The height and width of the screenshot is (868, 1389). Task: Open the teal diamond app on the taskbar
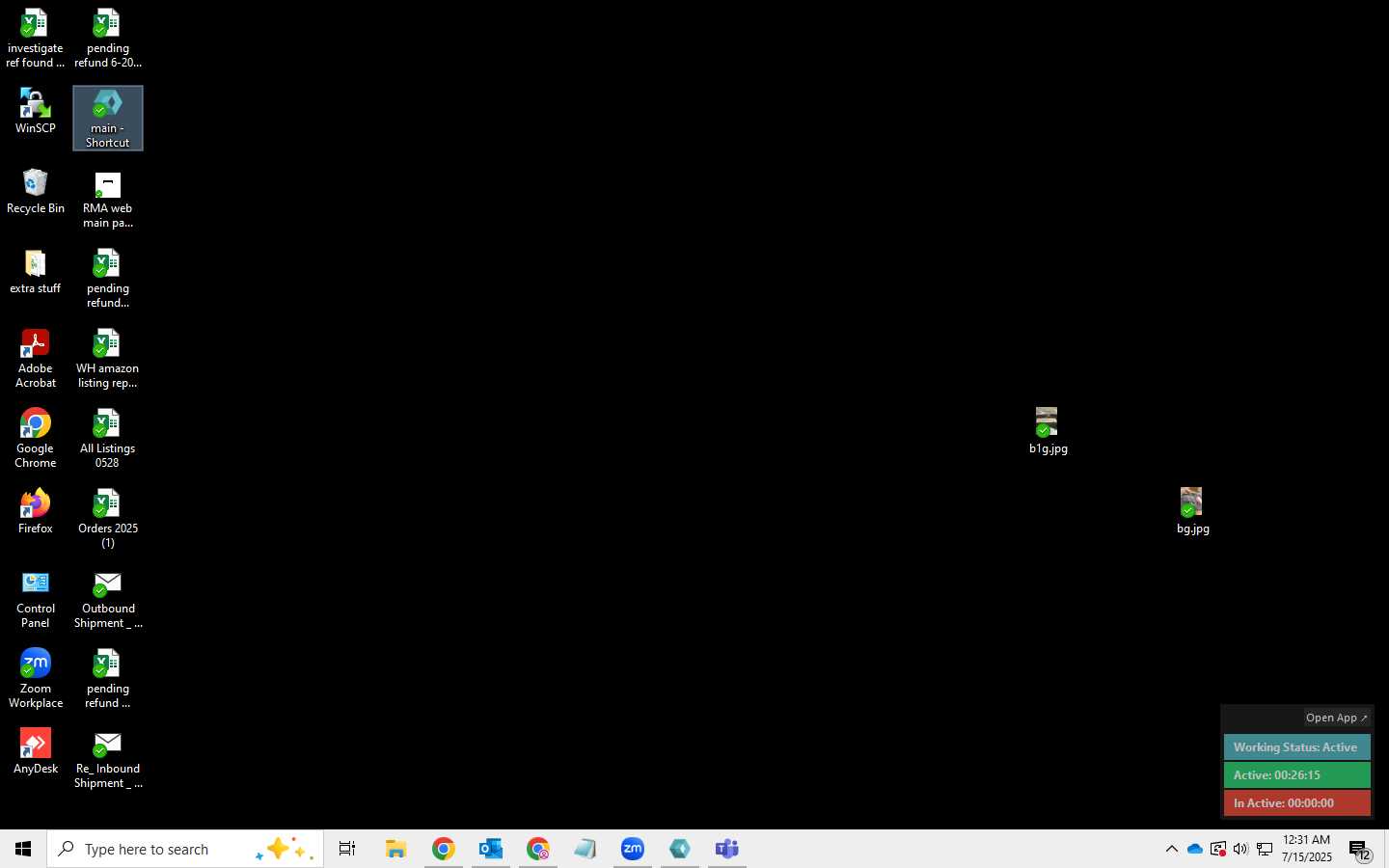tap(679, 849)
